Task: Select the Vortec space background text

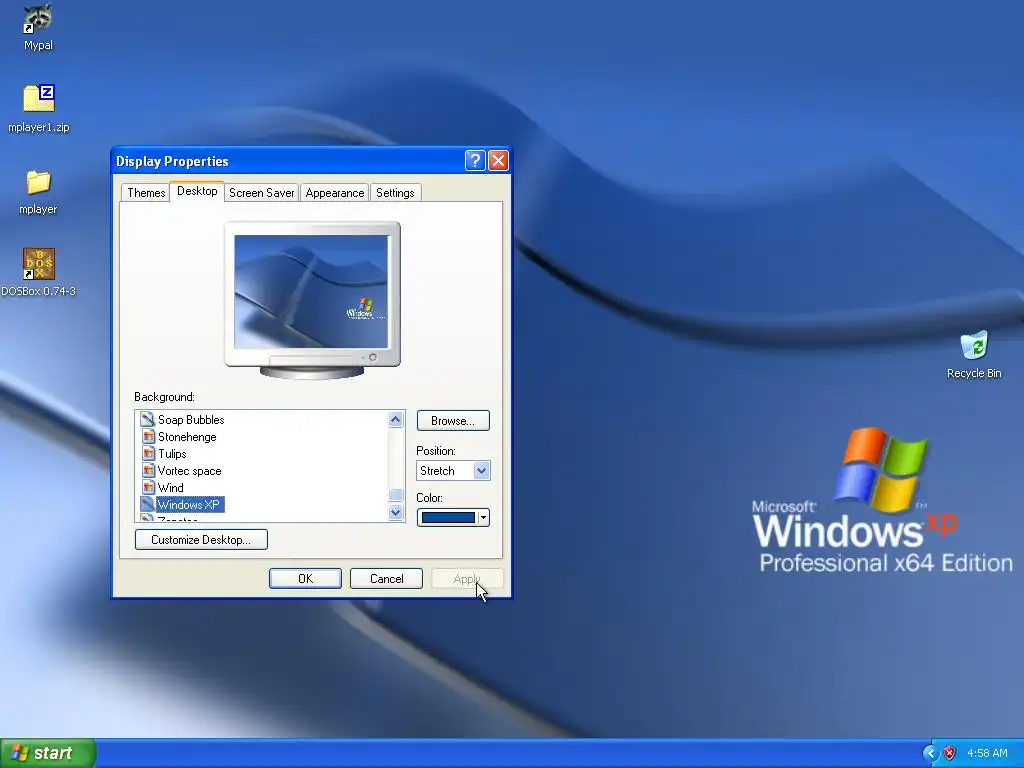Action: 189,470
